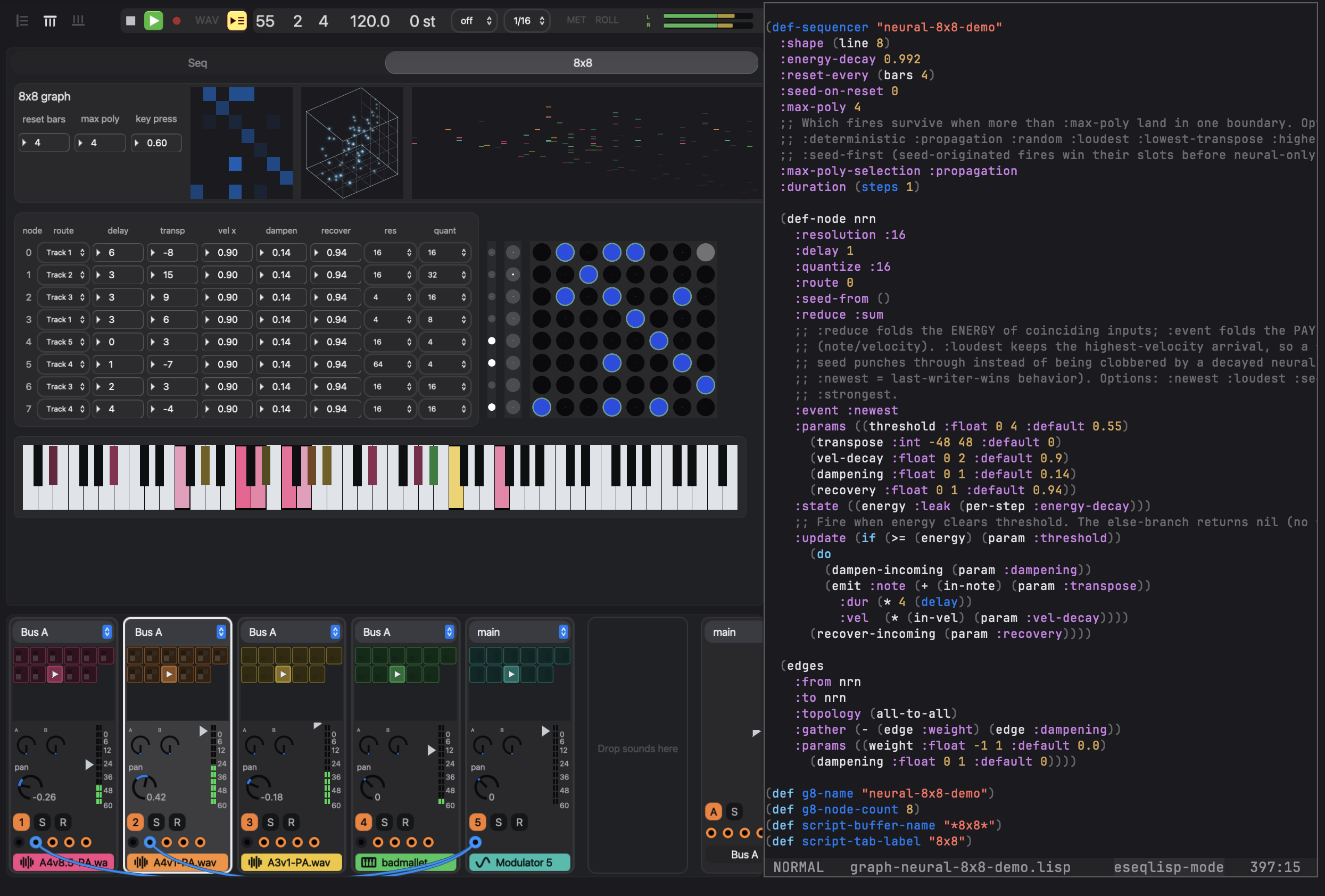
Task: Adjust track 3 pan knob -0.18
Action: tap(257, 787)
